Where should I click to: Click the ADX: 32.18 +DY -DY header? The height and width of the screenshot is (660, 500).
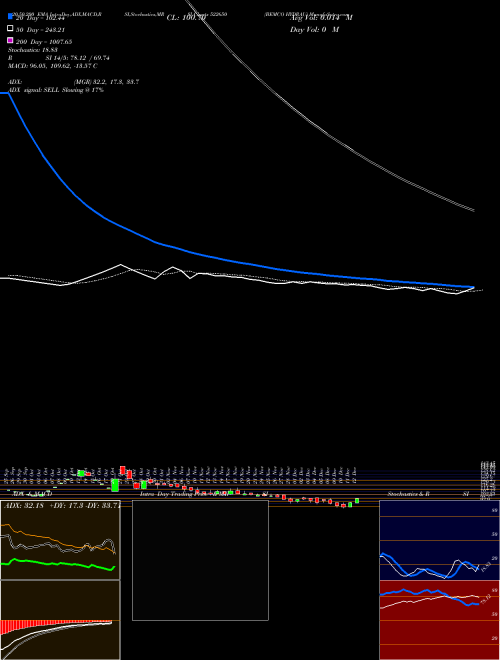[x=62, y=505]
